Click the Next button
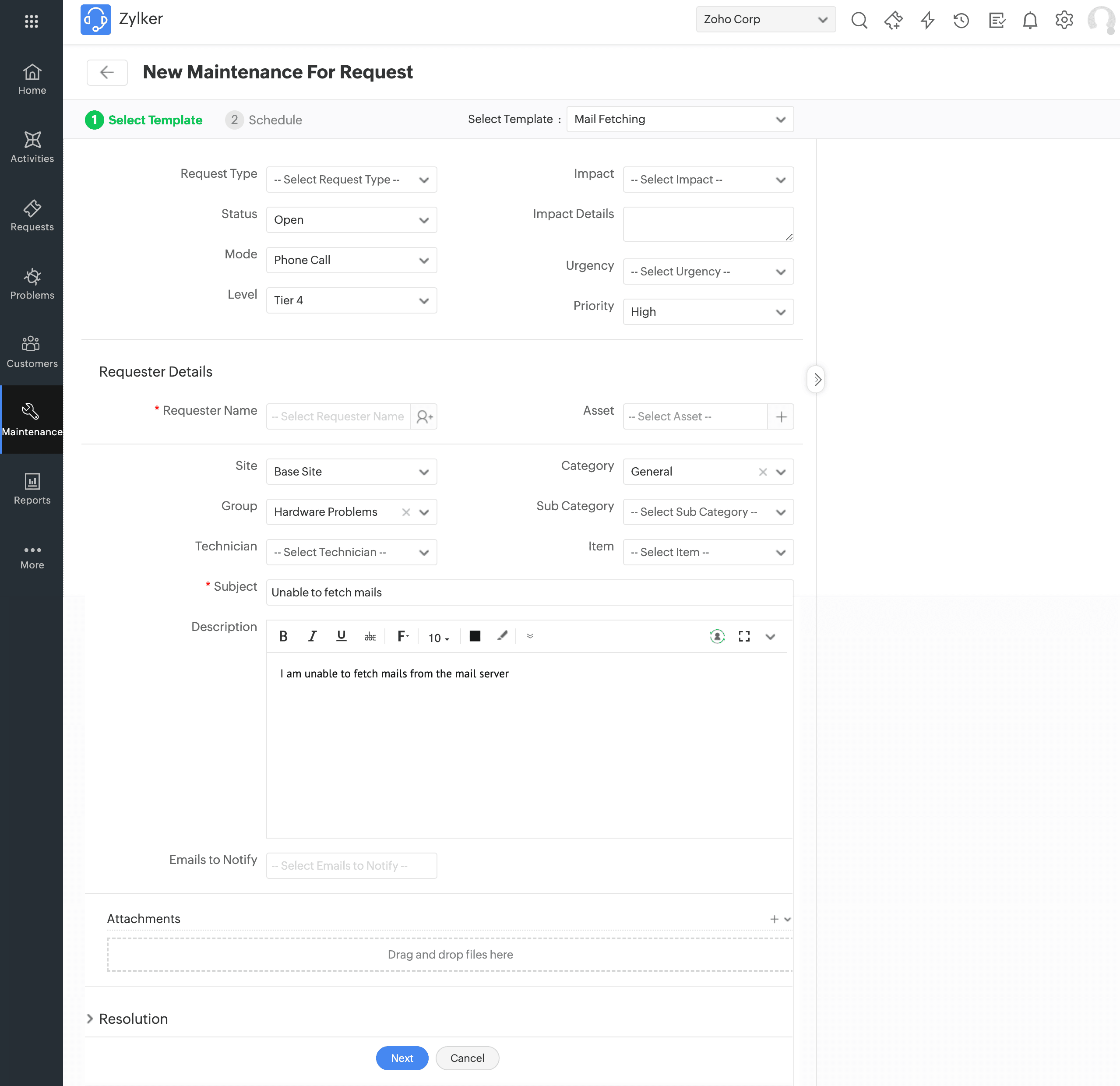1120x1086 pixels. [402, 1058]
